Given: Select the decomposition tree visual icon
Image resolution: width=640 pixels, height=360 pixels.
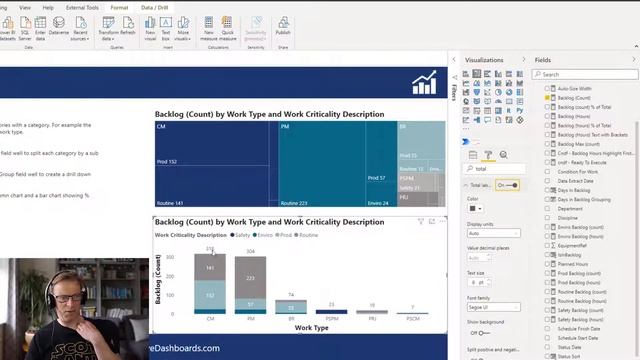Looking at the screenshot, I should tap(477, 120).
